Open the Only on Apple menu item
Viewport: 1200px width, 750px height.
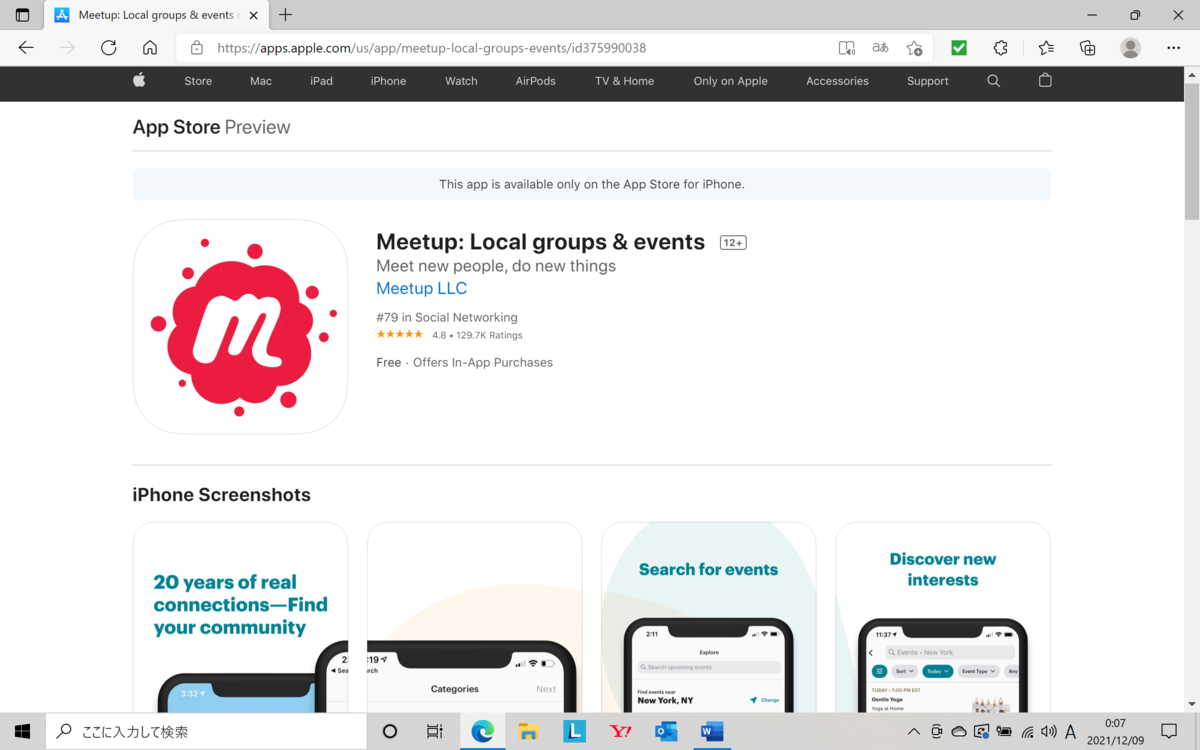[730, 81]
